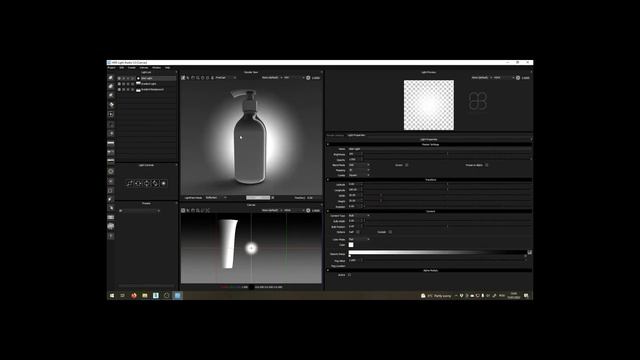The width and height of the screenshot is (640, 360).
Task: Open the Canvas menu
Action: (x=144, y=68)
